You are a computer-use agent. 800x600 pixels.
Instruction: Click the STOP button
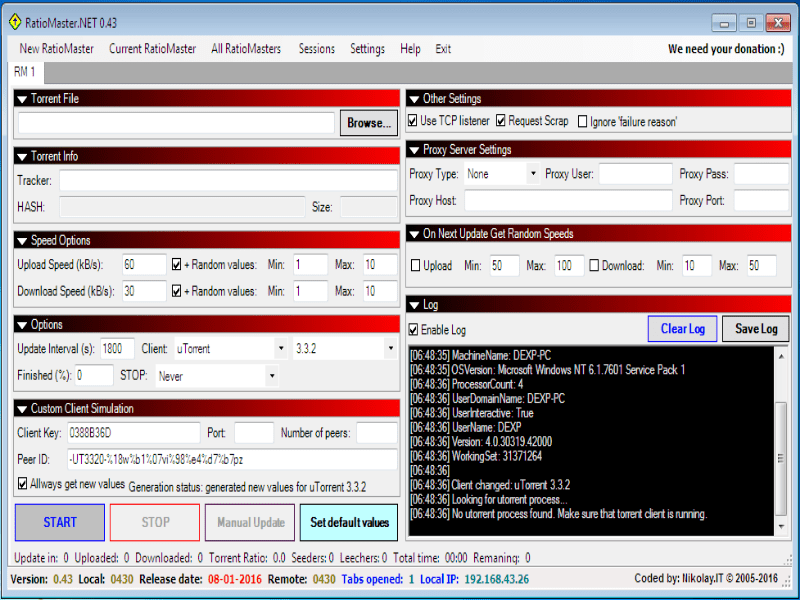click(155, 522)
